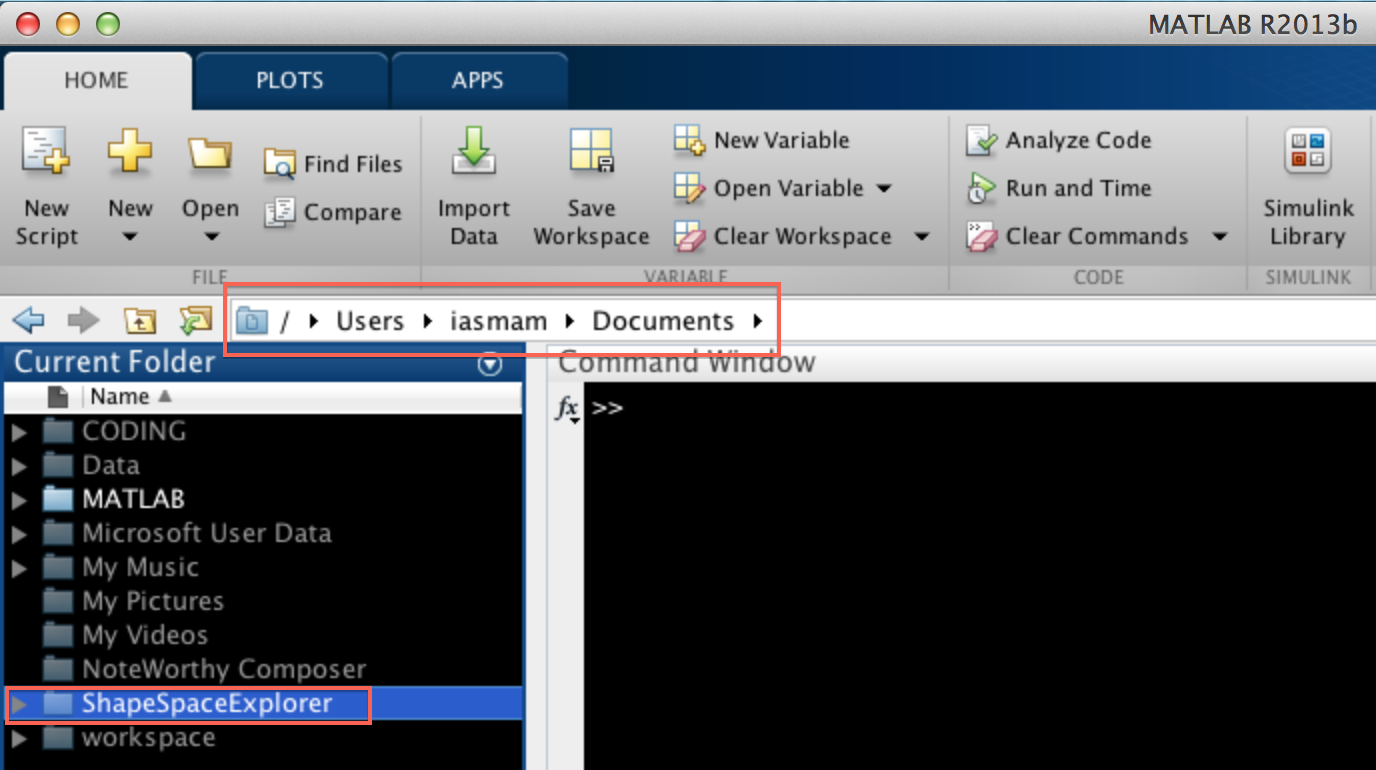Viewport: 1376px width, 770px height.
Task: Click Documents in the address path
Action: pos(663,321)
